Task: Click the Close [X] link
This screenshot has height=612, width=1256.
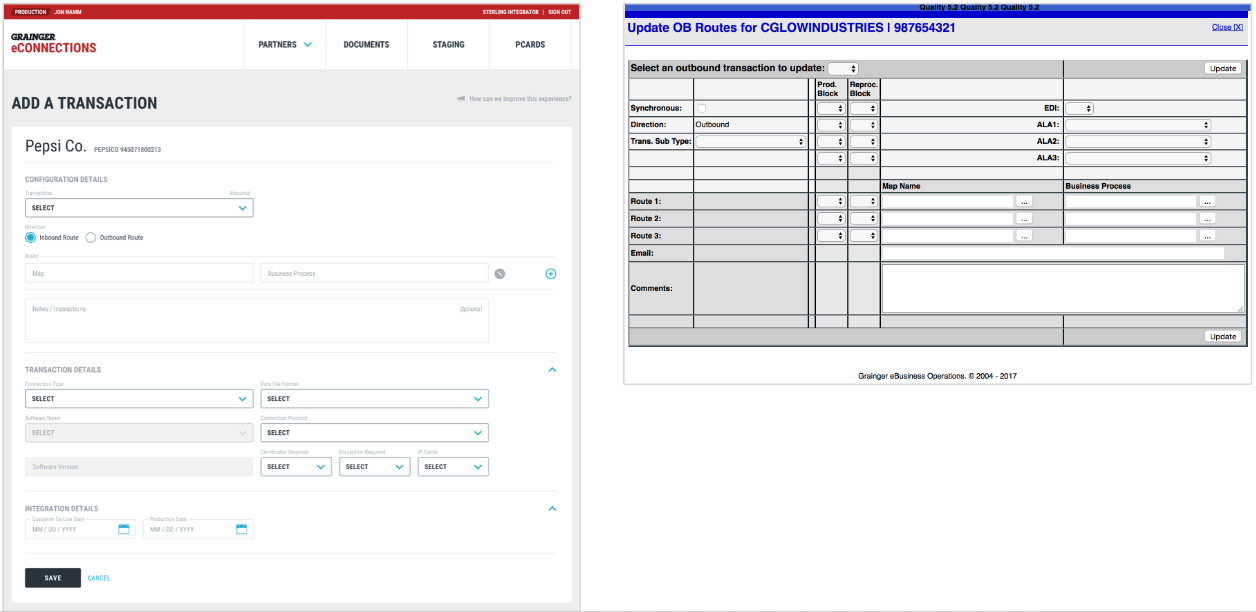Action: click(1227, 28)
